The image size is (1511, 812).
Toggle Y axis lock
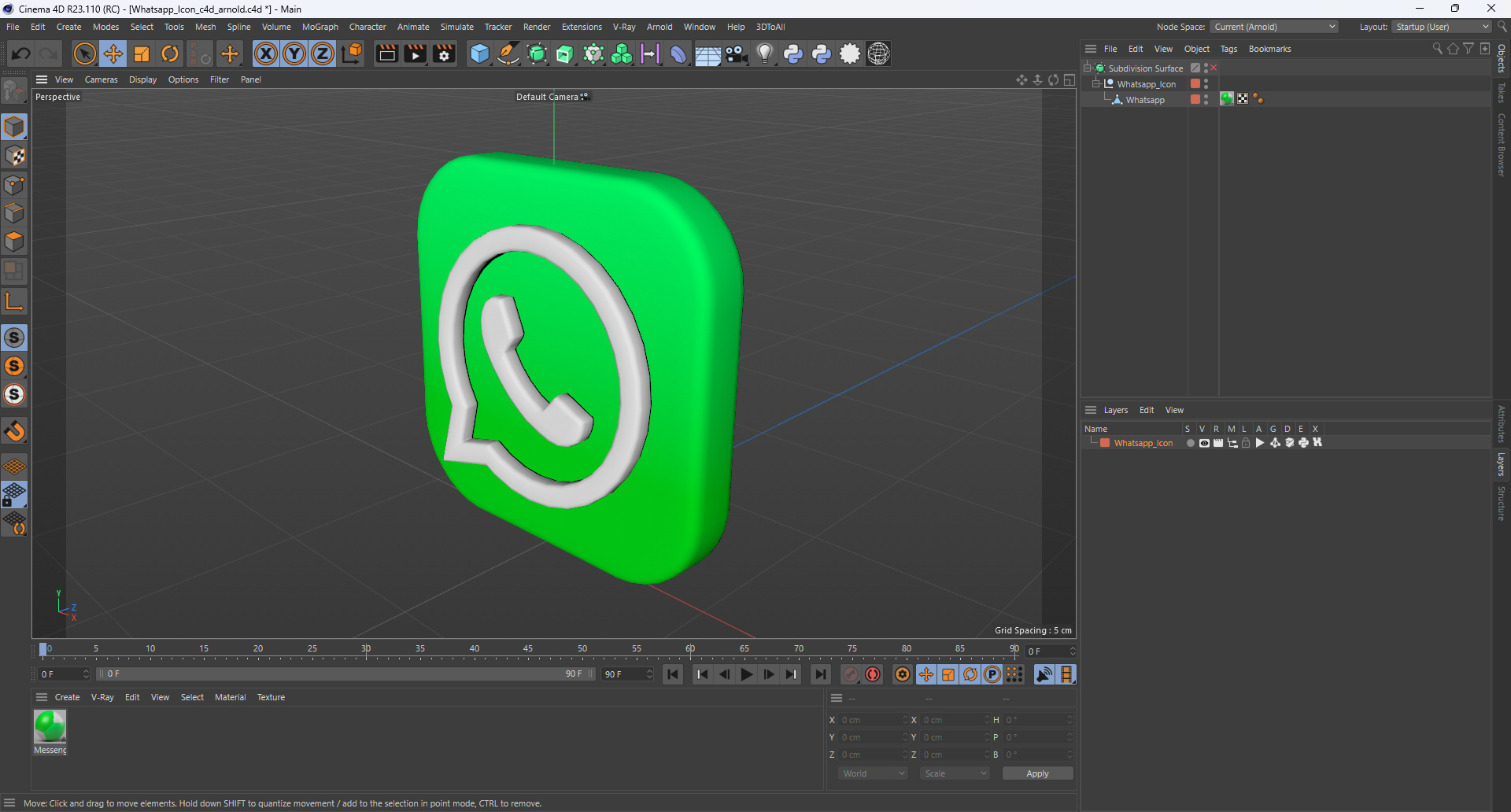(294, 54)
